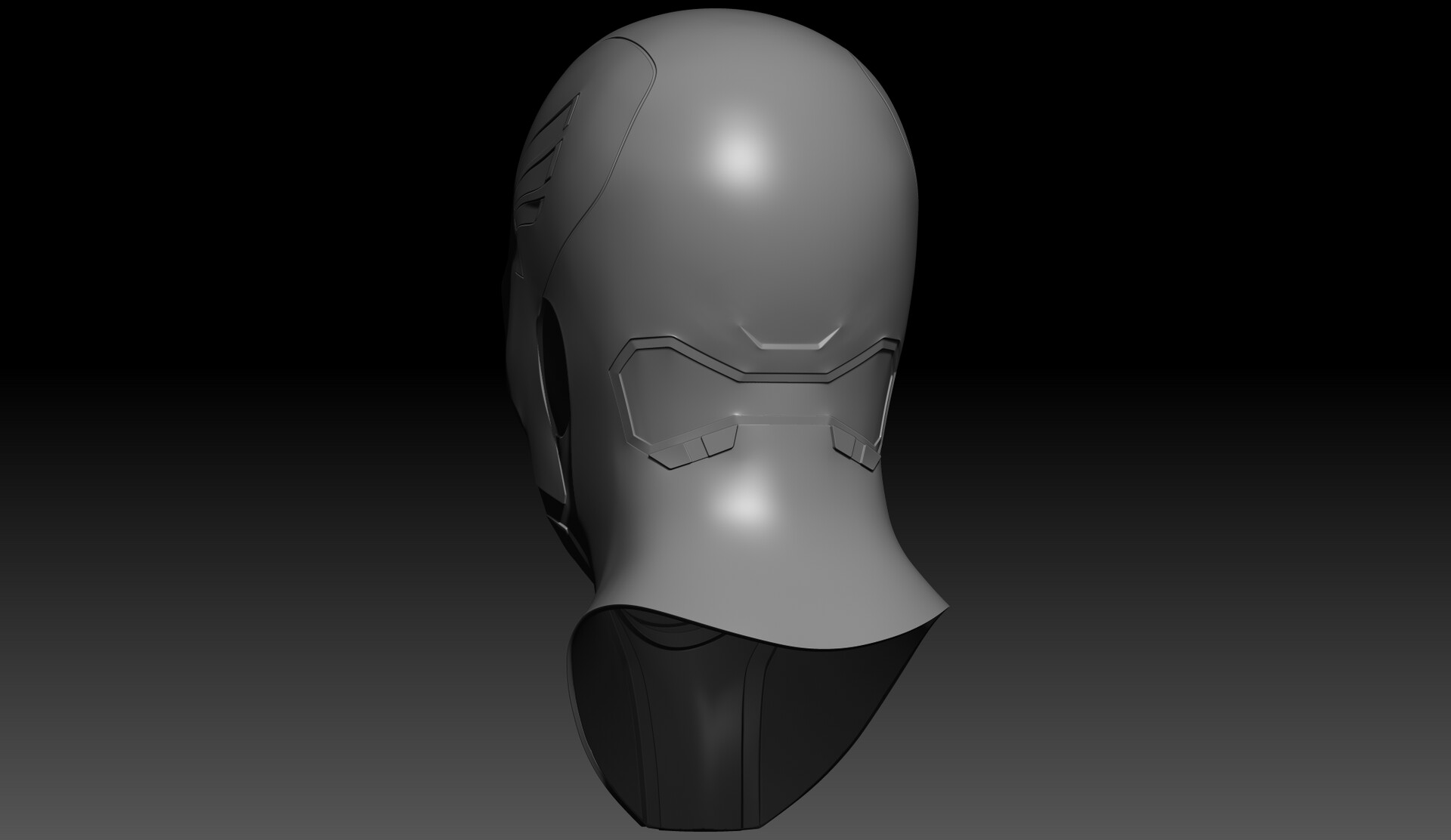This screenshot has width=1451, height=840.
Task: Select the raised trapezoid notch above rear panel
Action: tap(790, 340)
